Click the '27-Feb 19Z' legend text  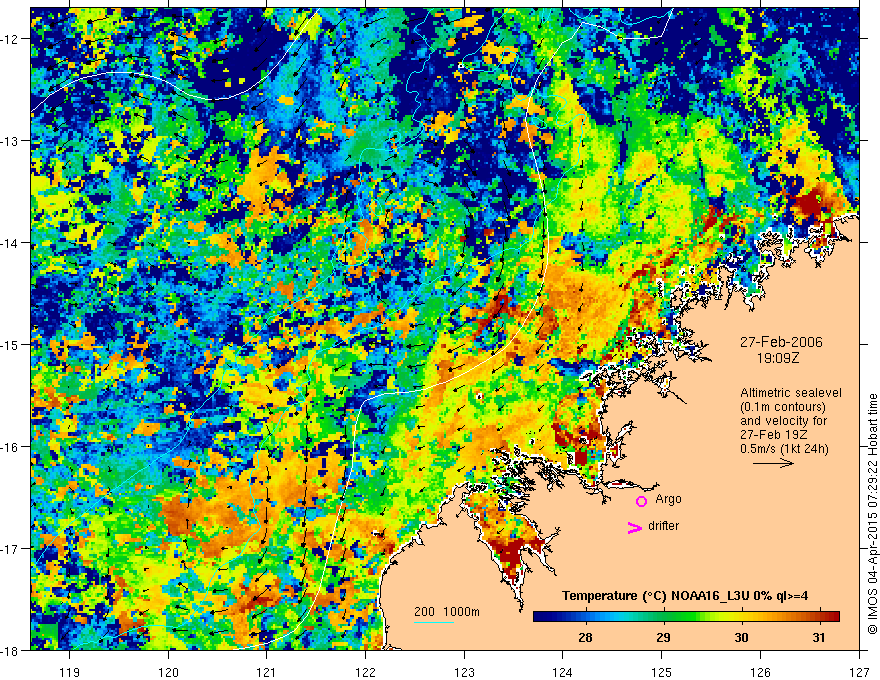click(x=775, y=435)
